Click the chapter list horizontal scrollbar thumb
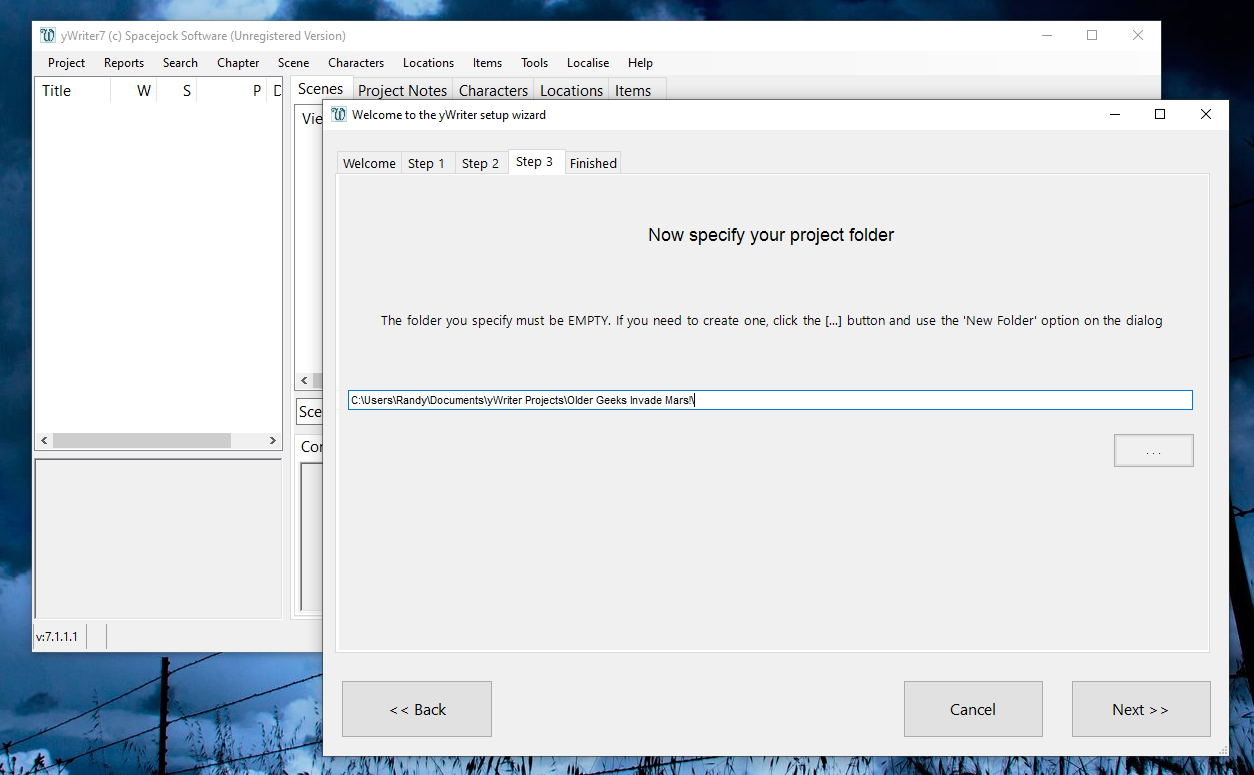Viewport: 1254px width, 775px height. click(142, 440)
